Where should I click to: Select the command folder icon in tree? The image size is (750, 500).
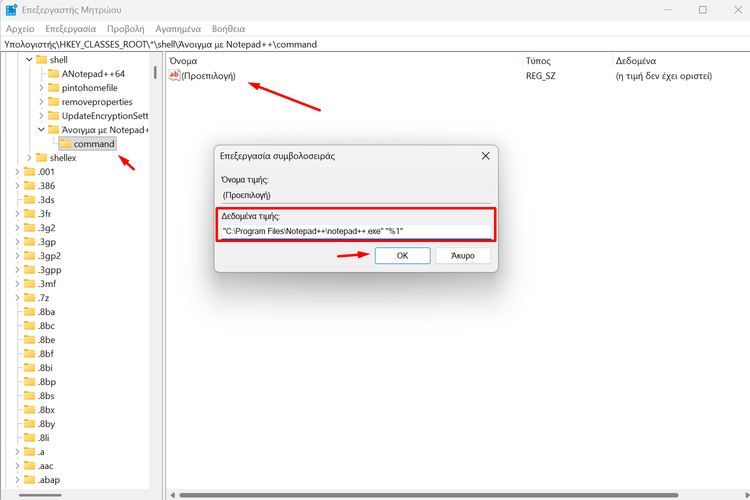65,144
